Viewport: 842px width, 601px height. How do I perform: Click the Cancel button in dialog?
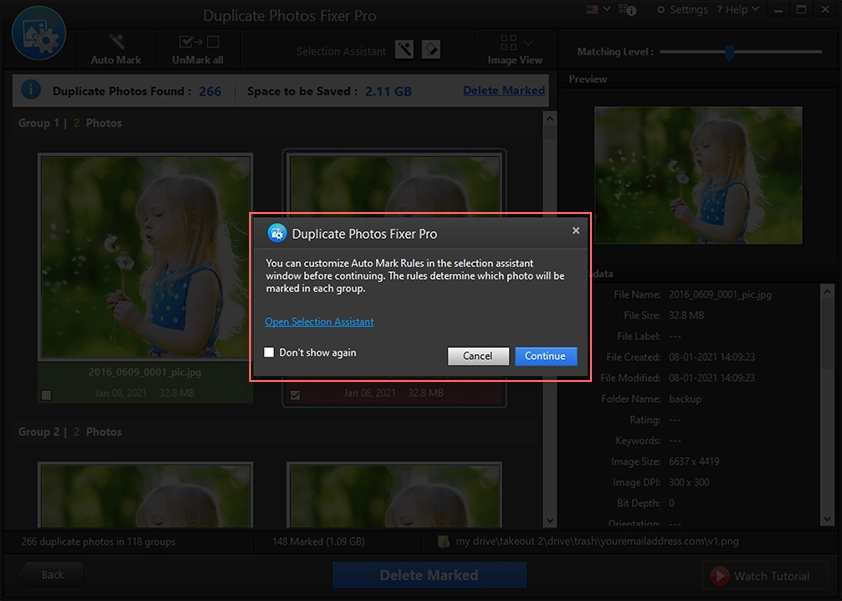478,356
